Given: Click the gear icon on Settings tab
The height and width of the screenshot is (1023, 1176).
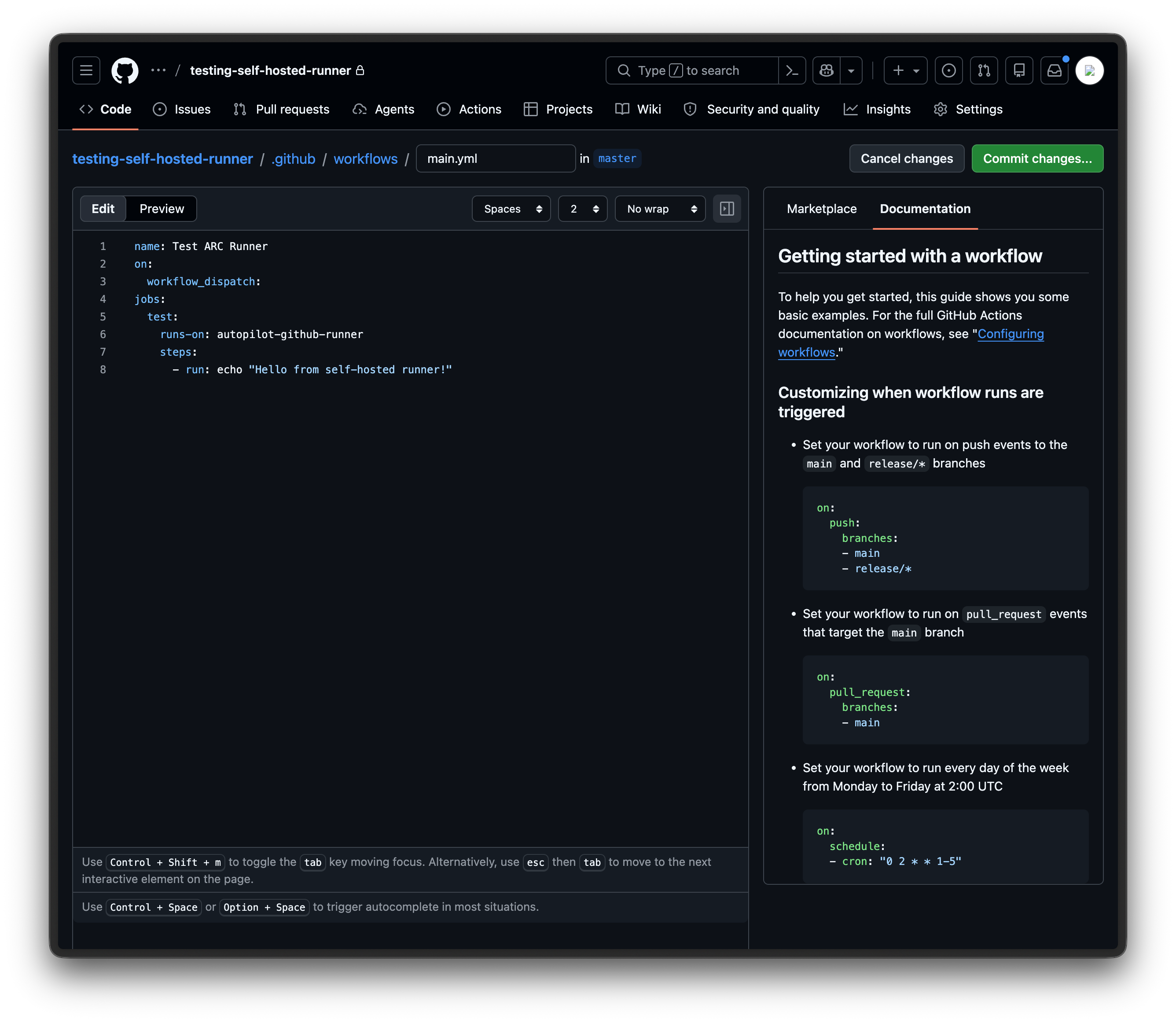Looking at the screenshot, I should [940, 109].
